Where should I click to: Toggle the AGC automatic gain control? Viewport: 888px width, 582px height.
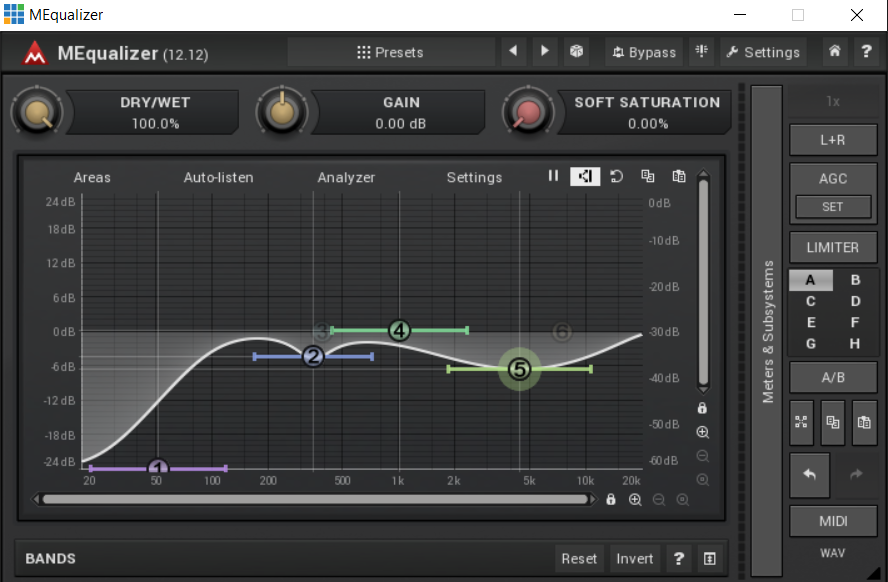(833, 178)
